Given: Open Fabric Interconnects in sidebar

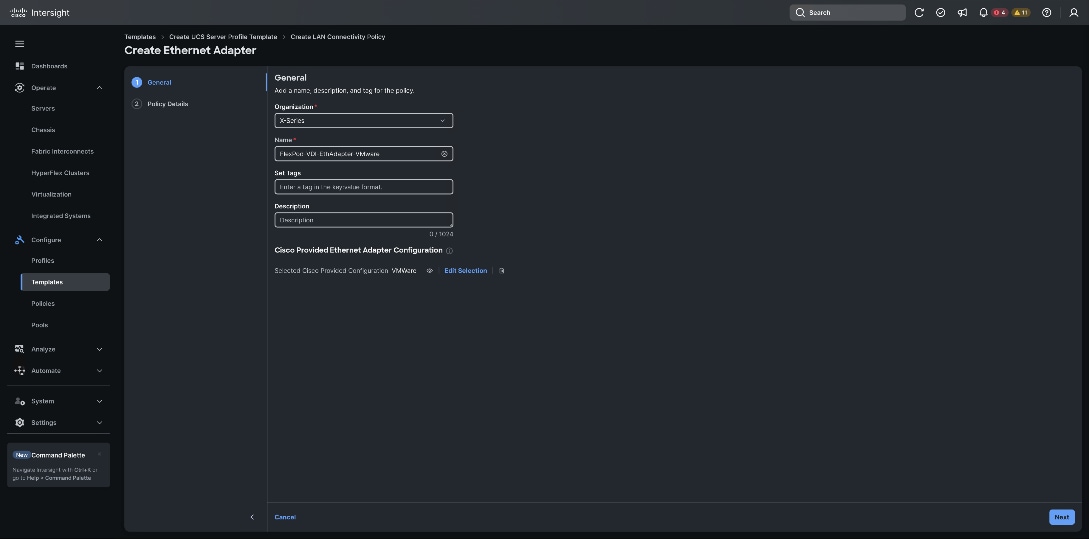Looking at the screenshot, I should [63, 151].
